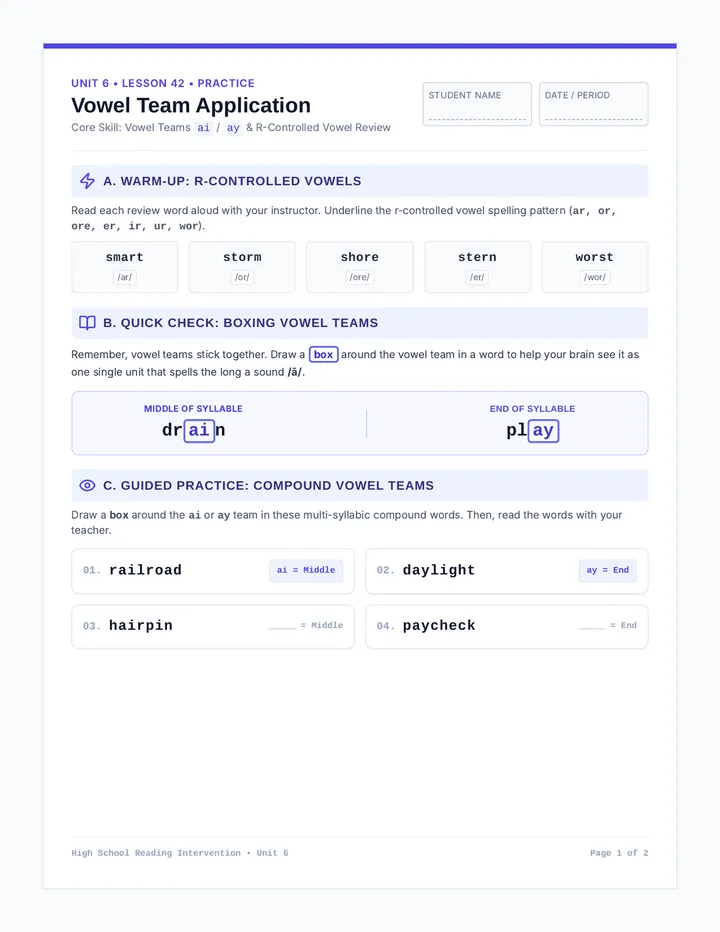Click the open book icon beside Quick Check

(87, 323)
